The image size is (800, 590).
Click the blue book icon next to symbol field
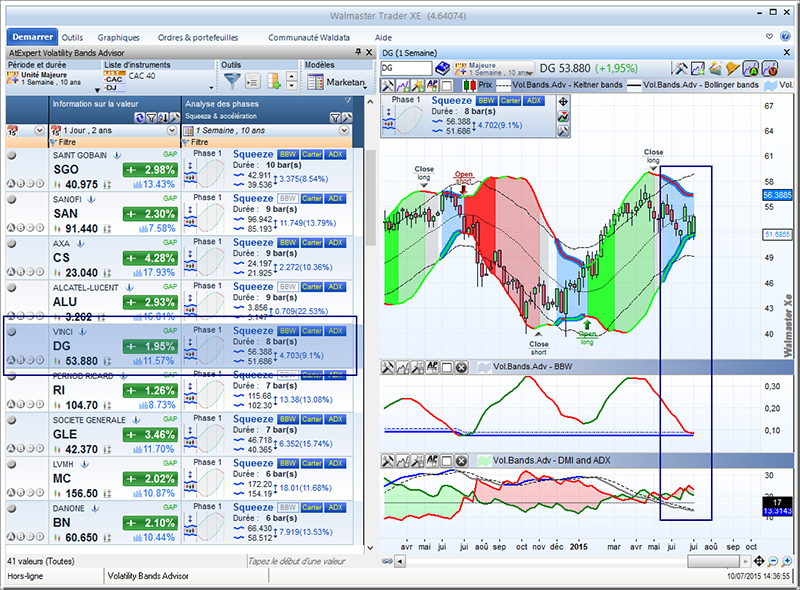pos(442,68)
